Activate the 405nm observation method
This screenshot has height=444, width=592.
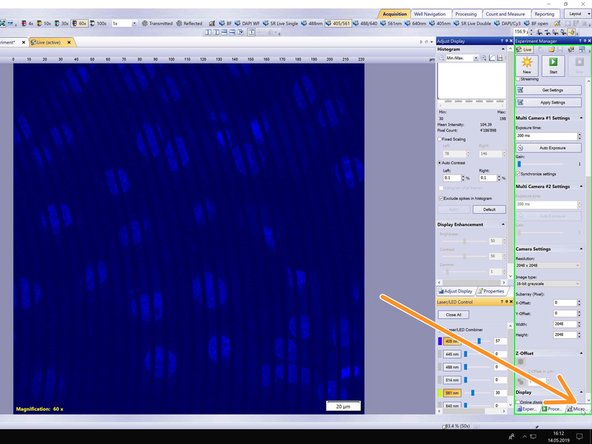coord(439,23)
